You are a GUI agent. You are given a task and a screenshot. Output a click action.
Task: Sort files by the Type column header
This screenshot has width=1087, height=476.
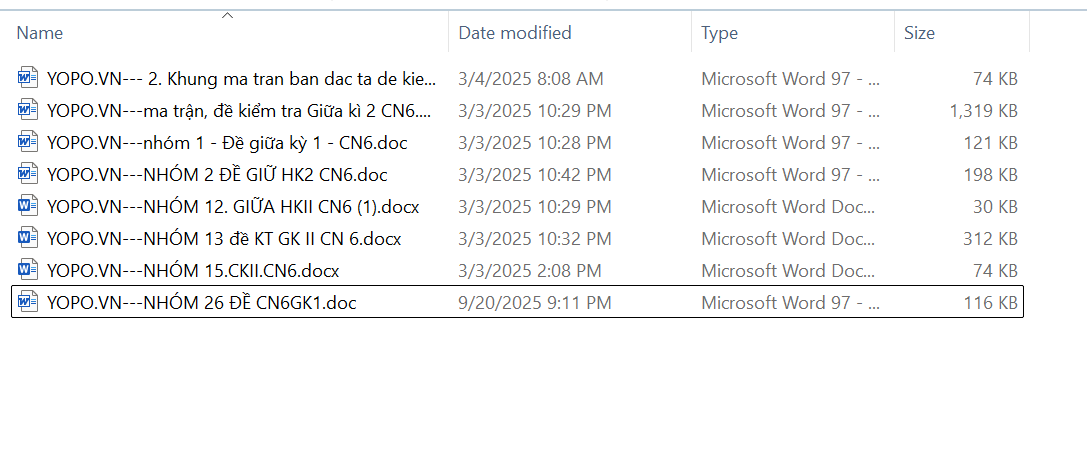(719, 33)
